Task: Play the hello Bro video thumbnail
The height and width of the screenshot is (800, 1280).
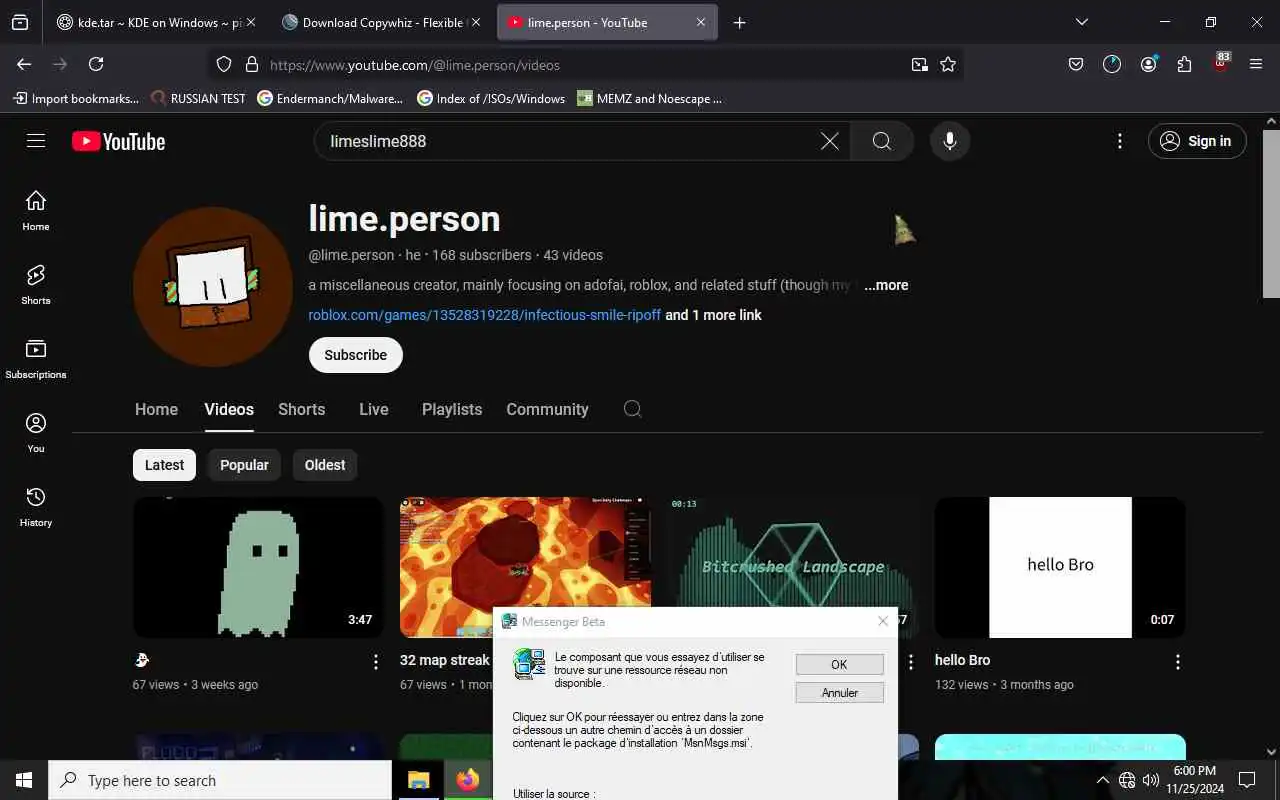Action: [1060, 567]
